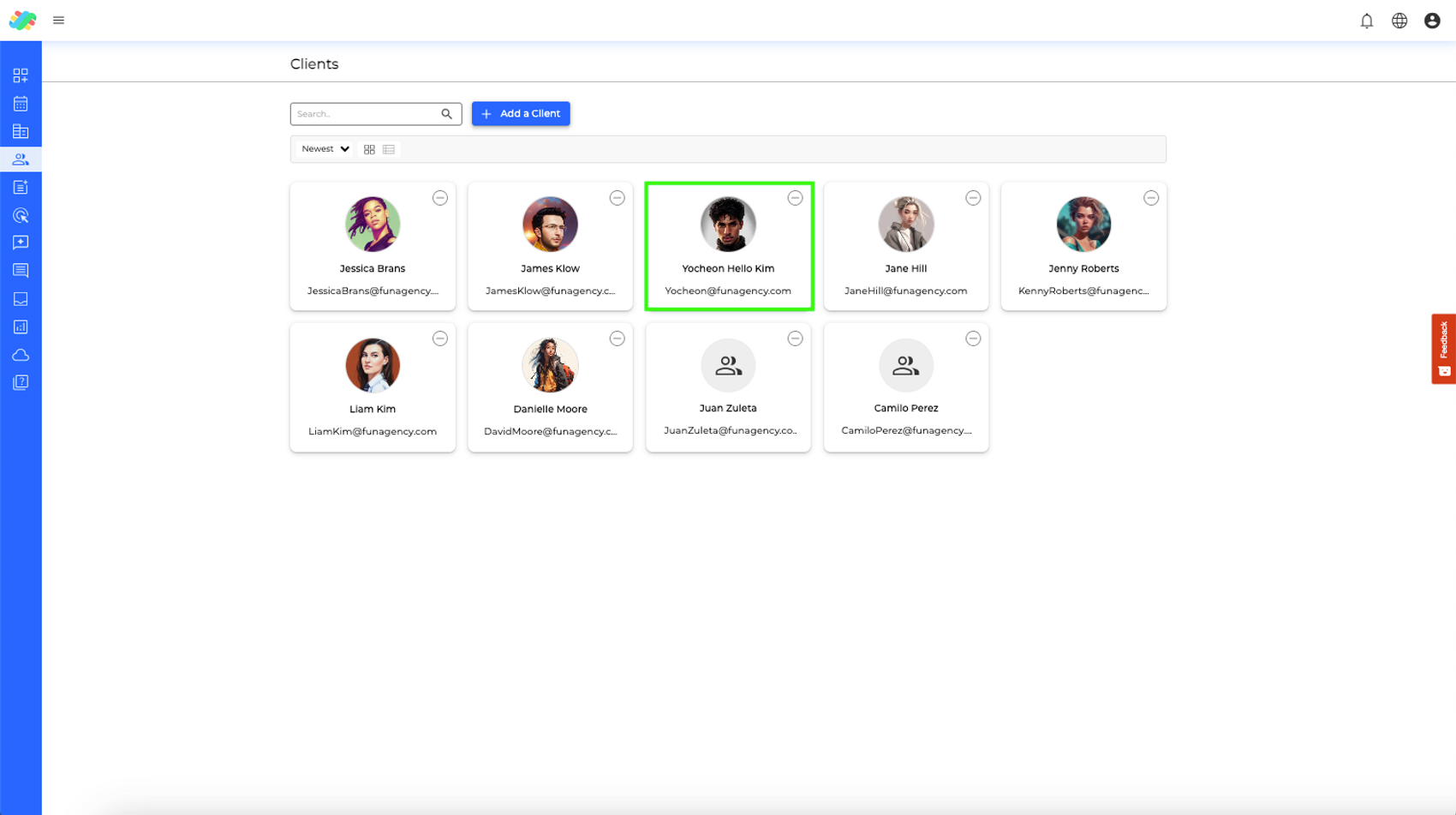
Task: Open the calendar from the sidebar
Action: click(x=21, y=104)
